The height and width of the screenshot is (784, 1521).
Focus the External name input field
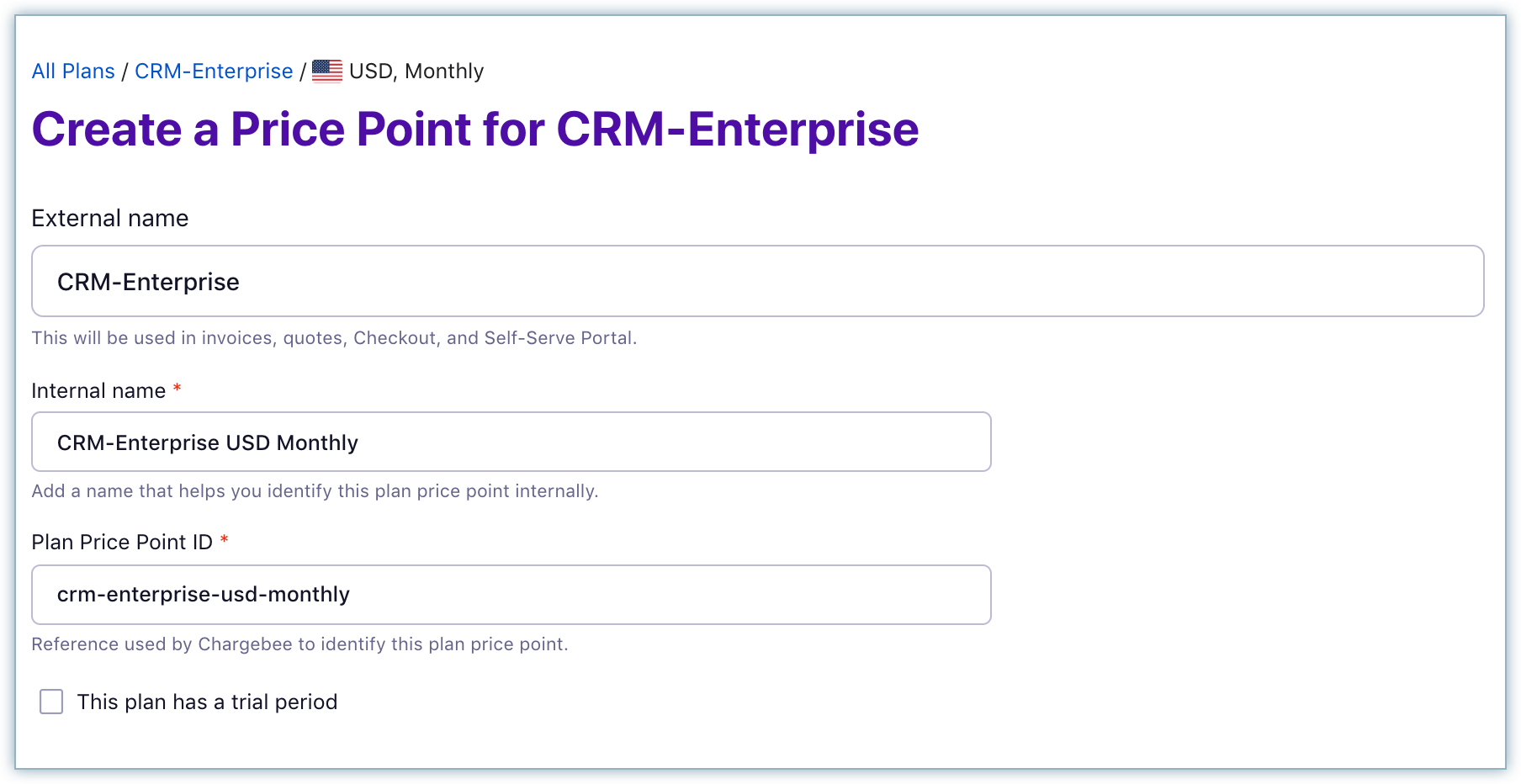click(x=757, y=281)
